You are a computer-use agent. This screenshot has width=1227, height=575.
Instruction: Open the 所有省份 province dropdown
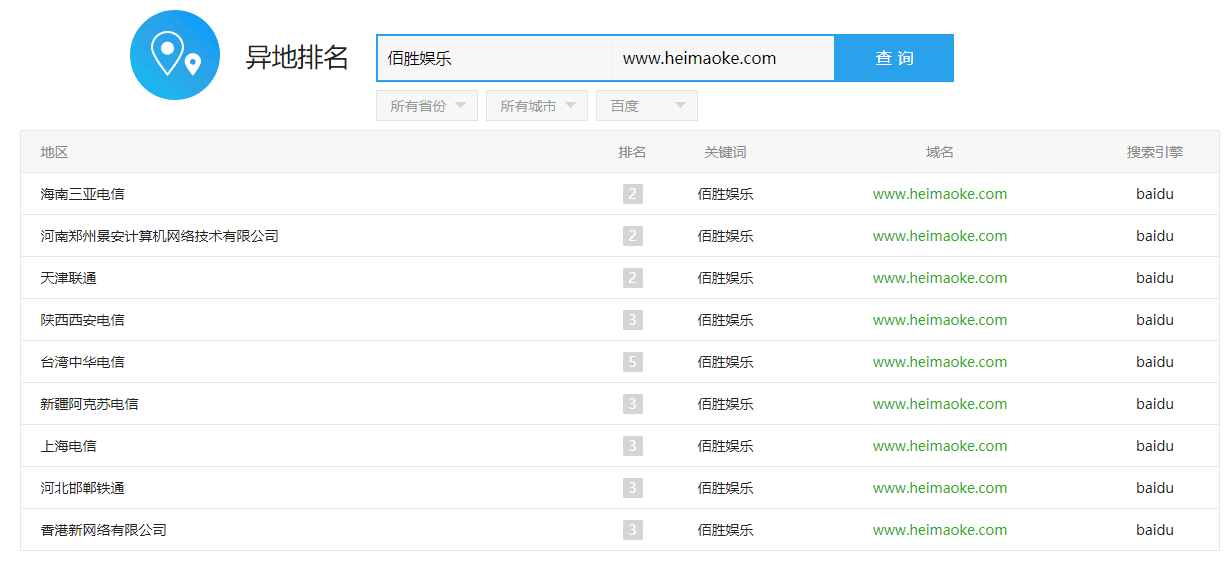(x=427, y=106)
